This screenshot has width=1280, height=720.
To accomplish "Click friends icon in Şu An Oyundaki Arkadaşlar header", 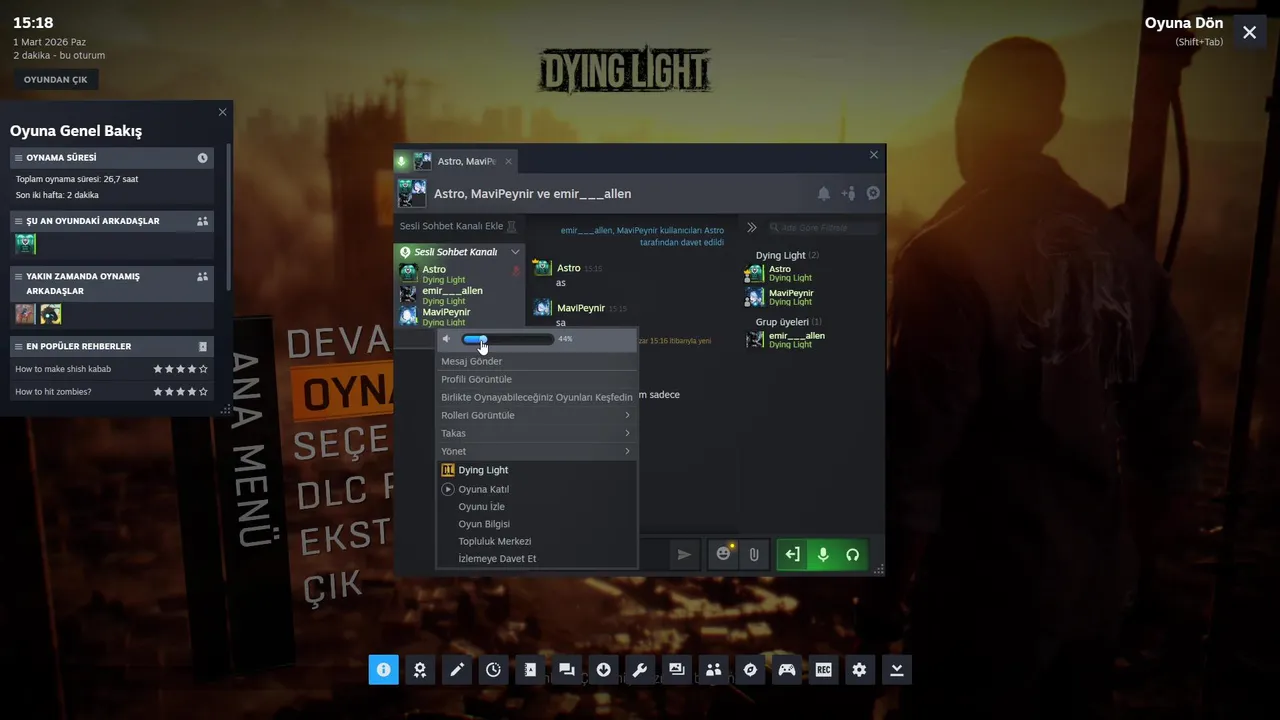I will tap(203, 221).
